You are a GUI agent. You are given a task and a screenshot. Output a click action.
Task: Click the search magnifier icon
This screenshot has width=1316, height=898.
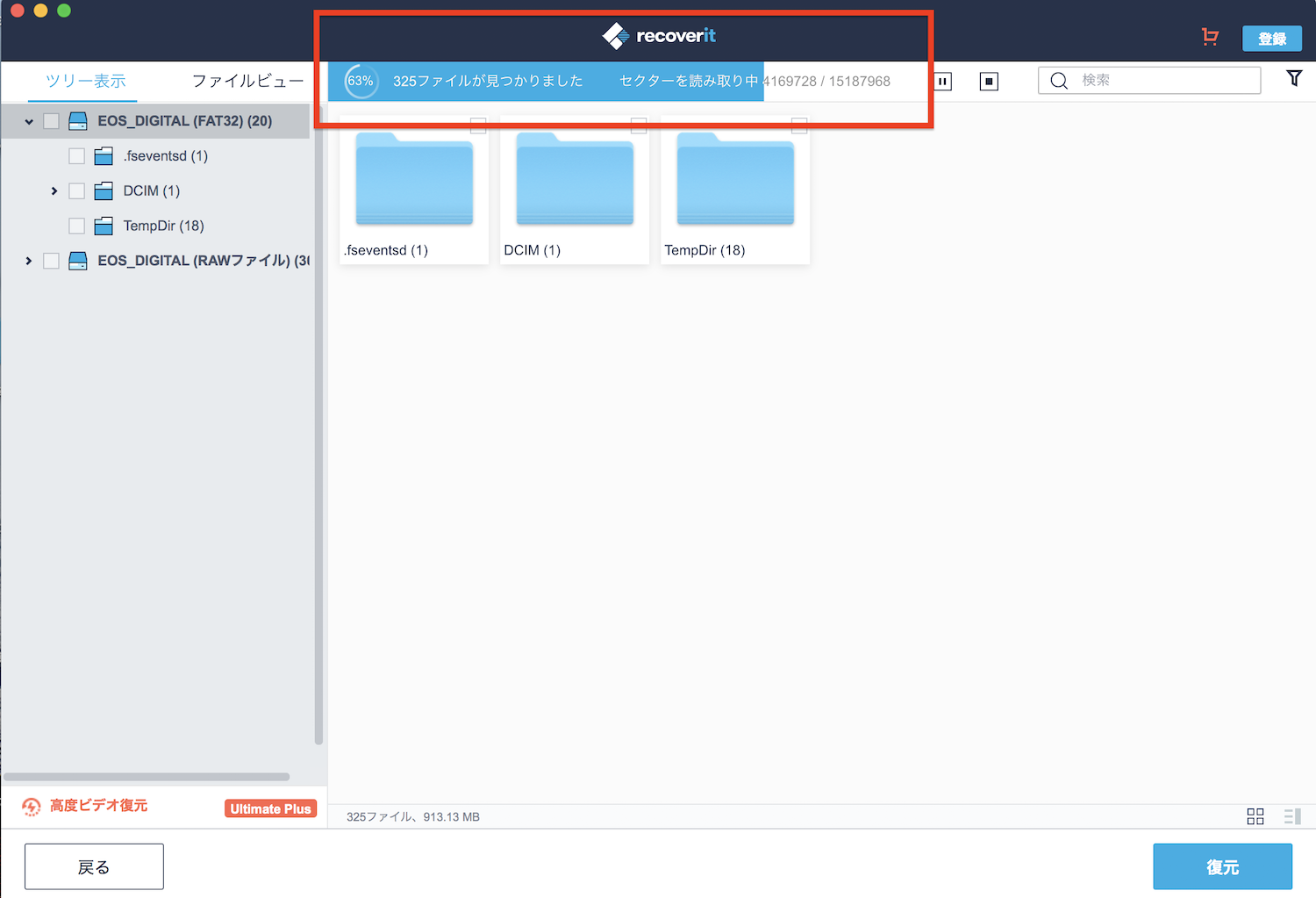coord(1059,81)
